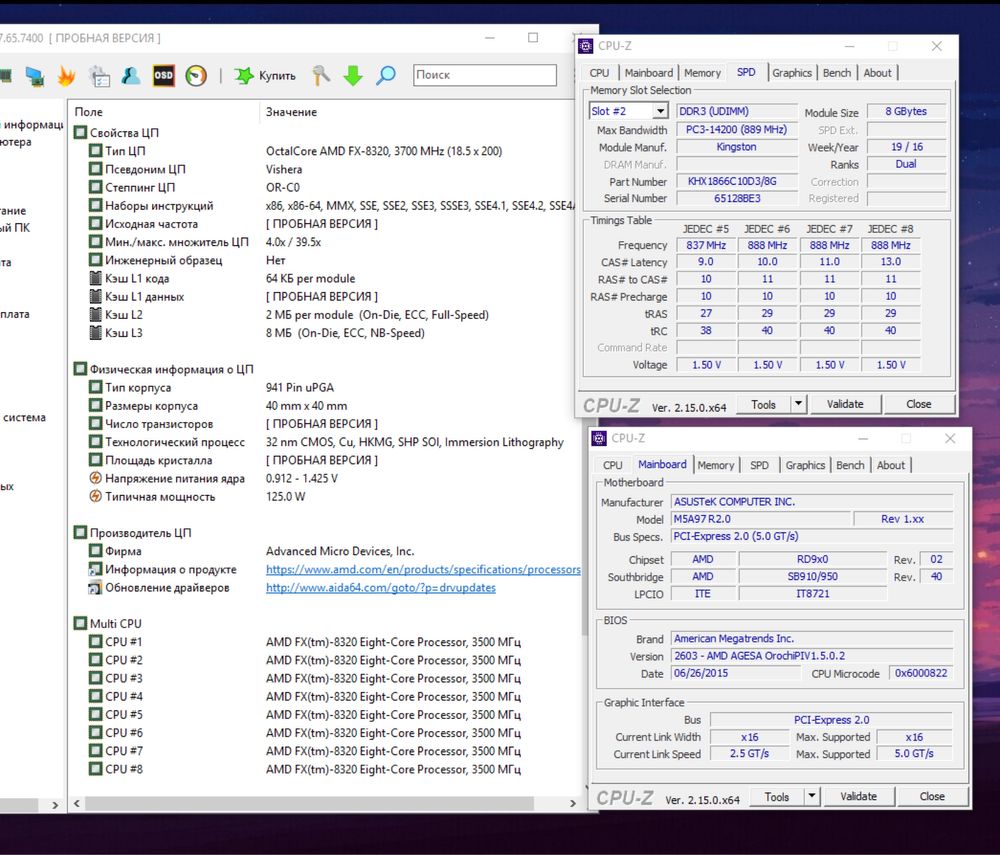
Task: Click the keys icon in AIDA64 toolbar
Action: pyautogui.click(x=321, y=75)
